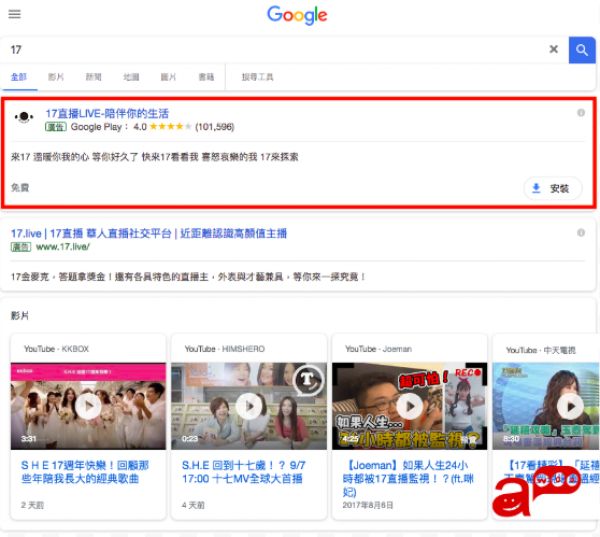Viewport: 600px width, 537px height.
Task: Play the YouTube HIMSHERO video thumbnail
Action: click(x=249, y=406)
